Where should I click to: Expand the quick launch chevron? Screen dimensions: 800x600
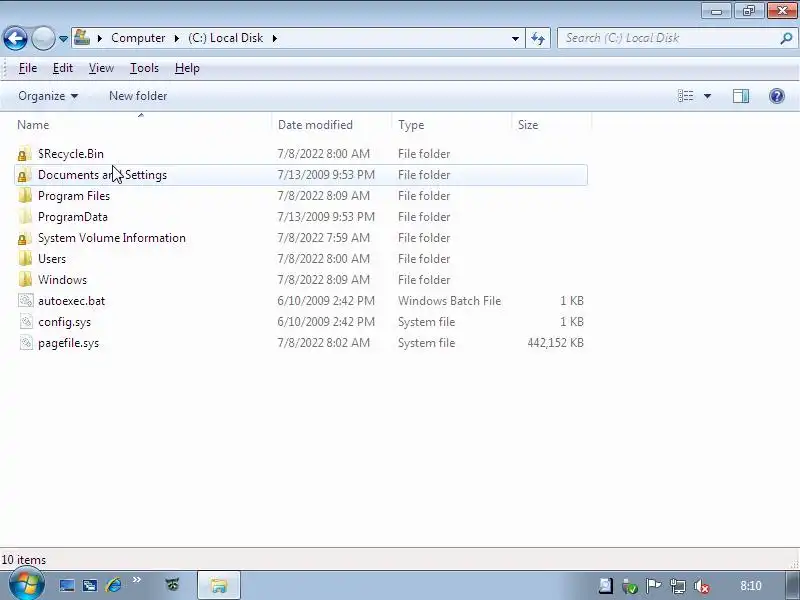137,580
